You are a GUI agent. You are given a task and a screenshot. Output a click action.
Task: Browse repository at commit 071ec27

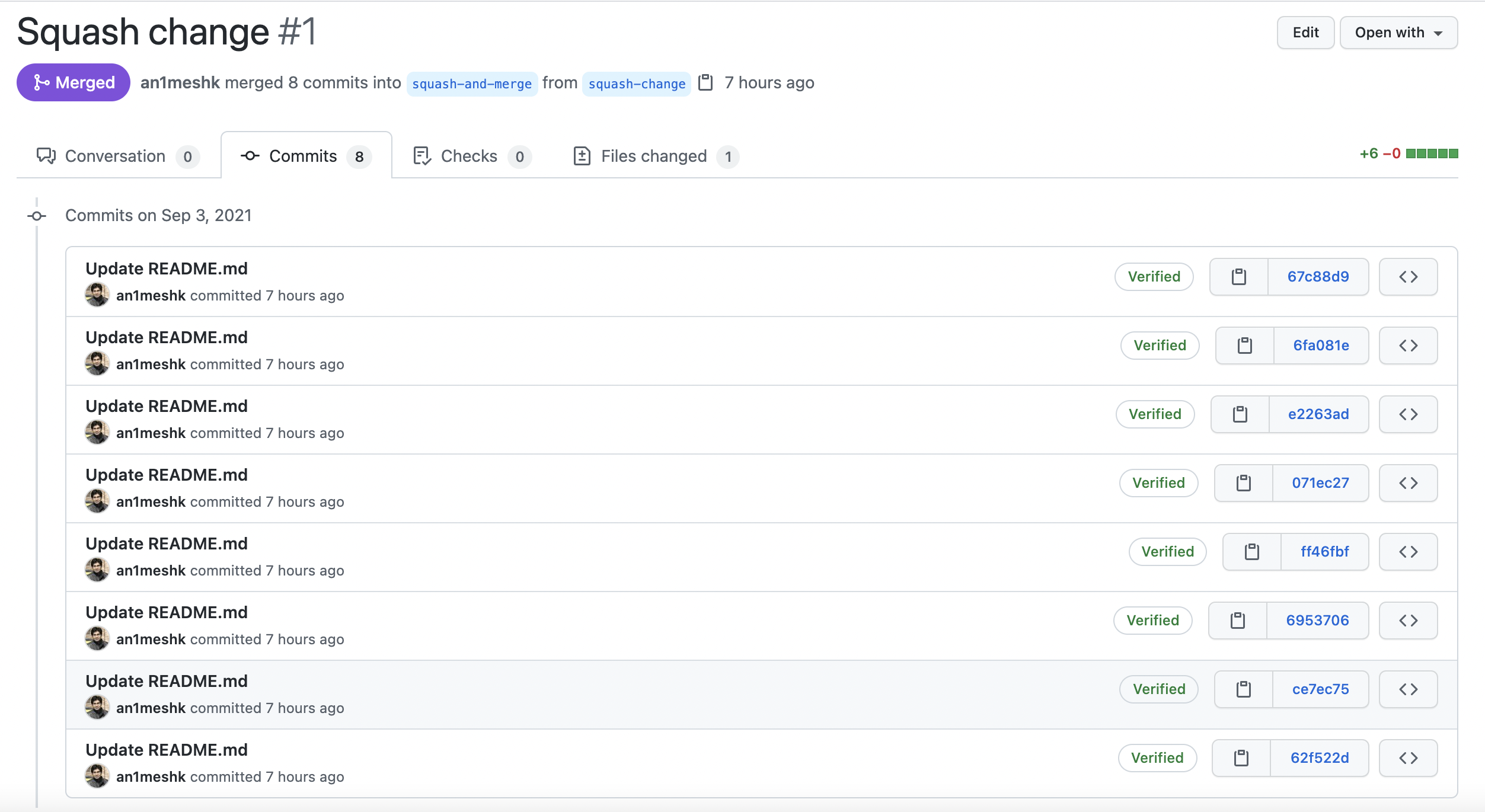pyautogui.click(x=1408, y=483)
